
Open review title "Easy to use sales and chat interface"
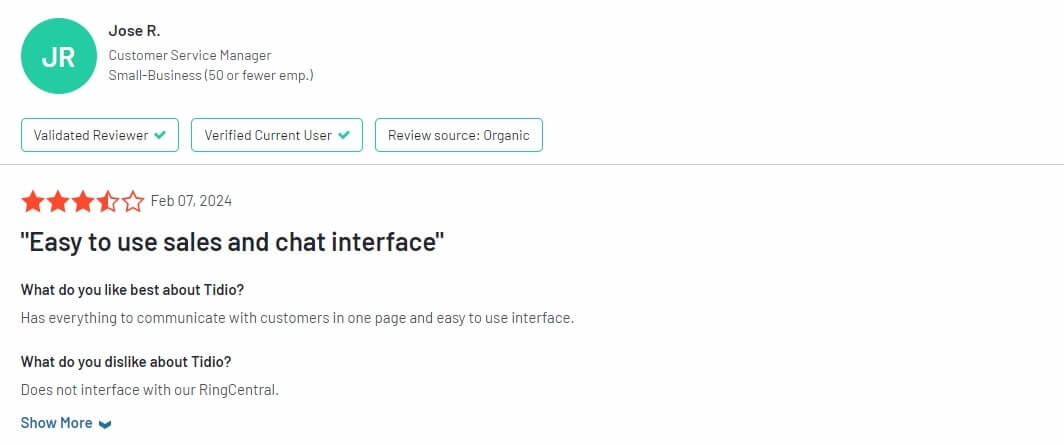coord(232,242)
